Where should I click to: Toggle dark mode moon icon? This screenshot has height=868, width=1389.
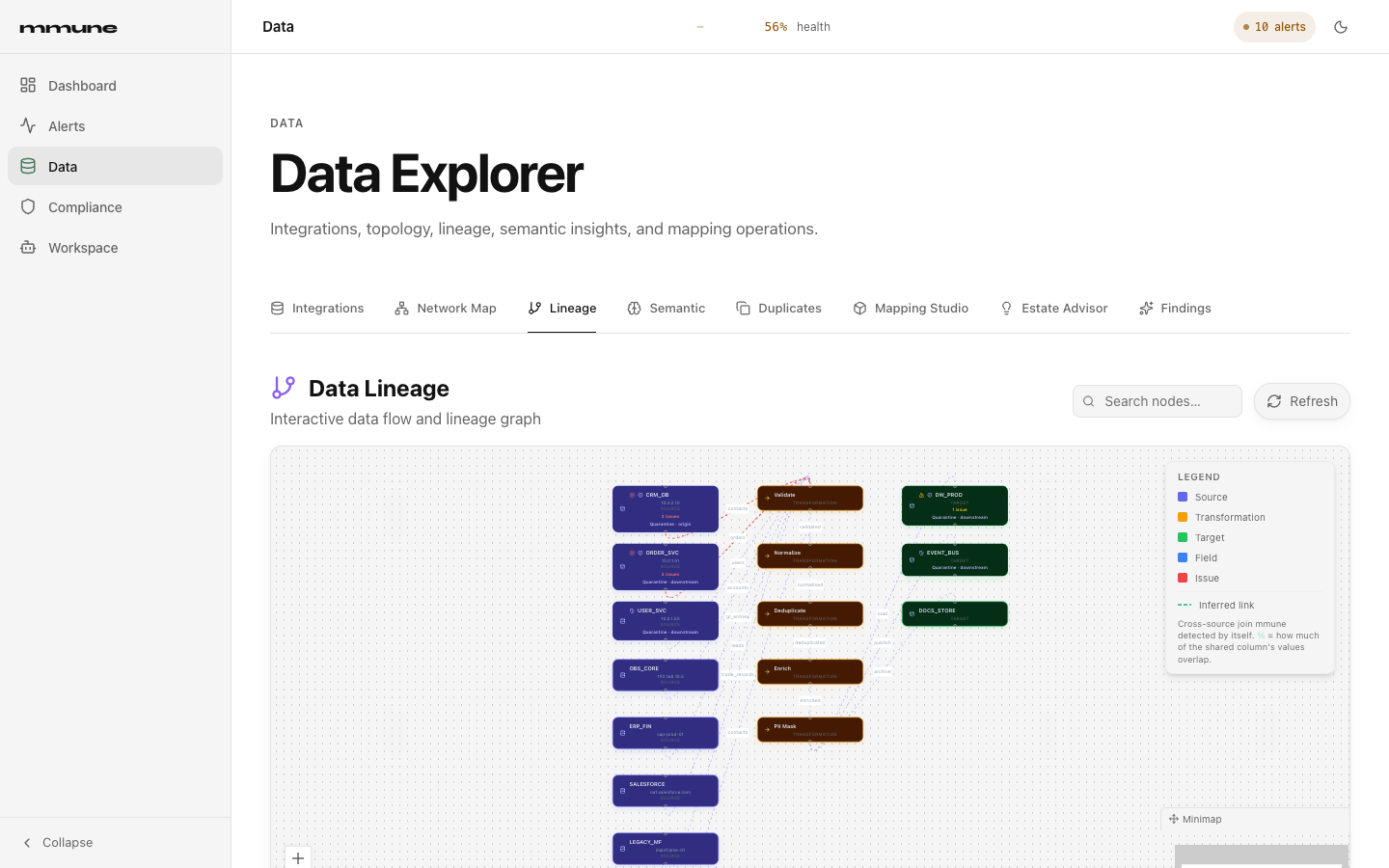pyautogui.click(x=1341, y=27)
